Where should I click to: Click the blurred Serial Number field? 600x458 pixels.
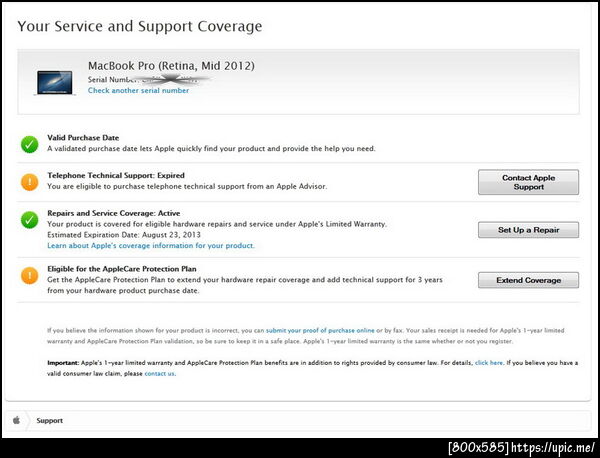coord(148,80)
